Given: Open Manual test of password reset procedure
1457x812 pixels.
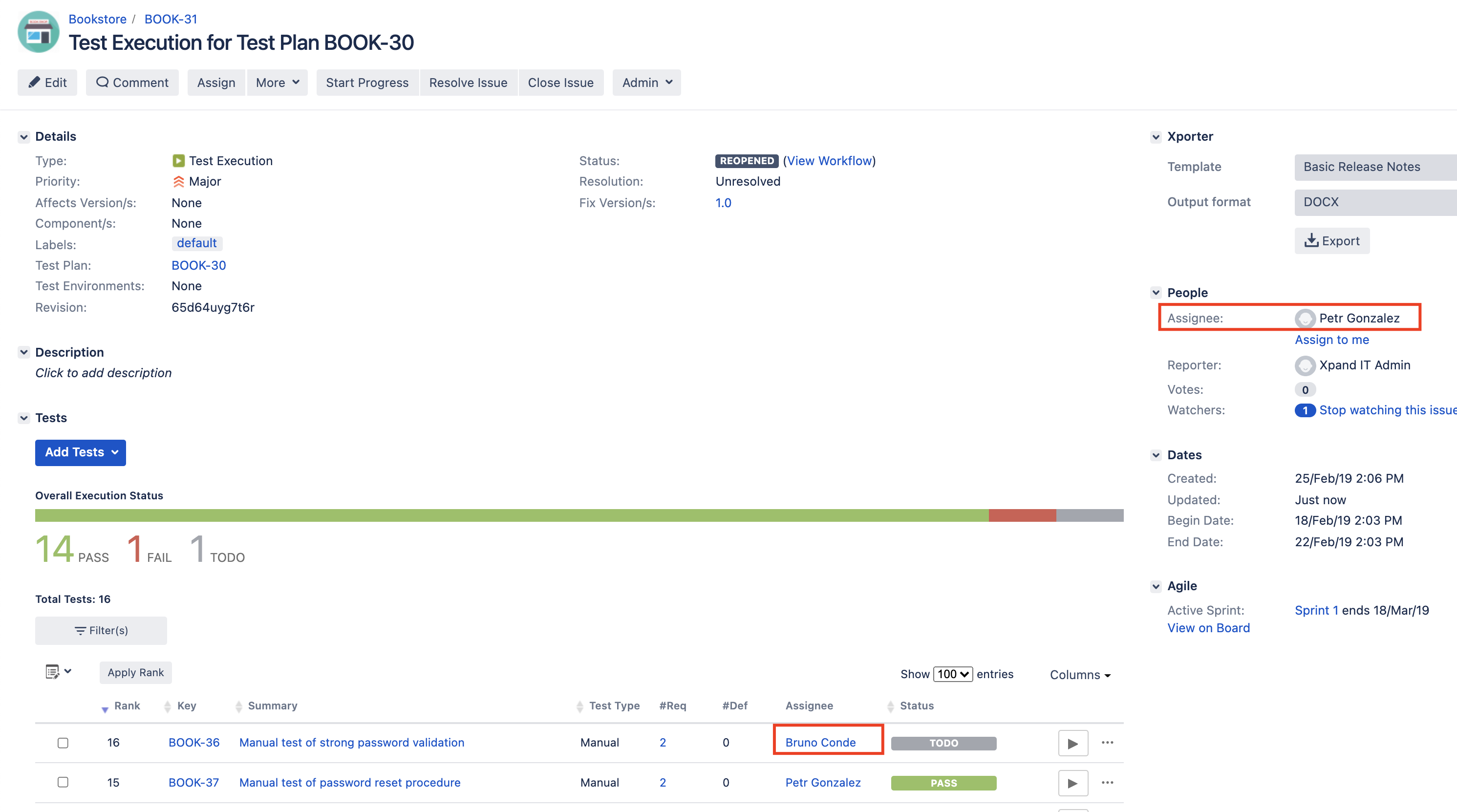Looking at the screenshot, I should (x=349, y=783).
